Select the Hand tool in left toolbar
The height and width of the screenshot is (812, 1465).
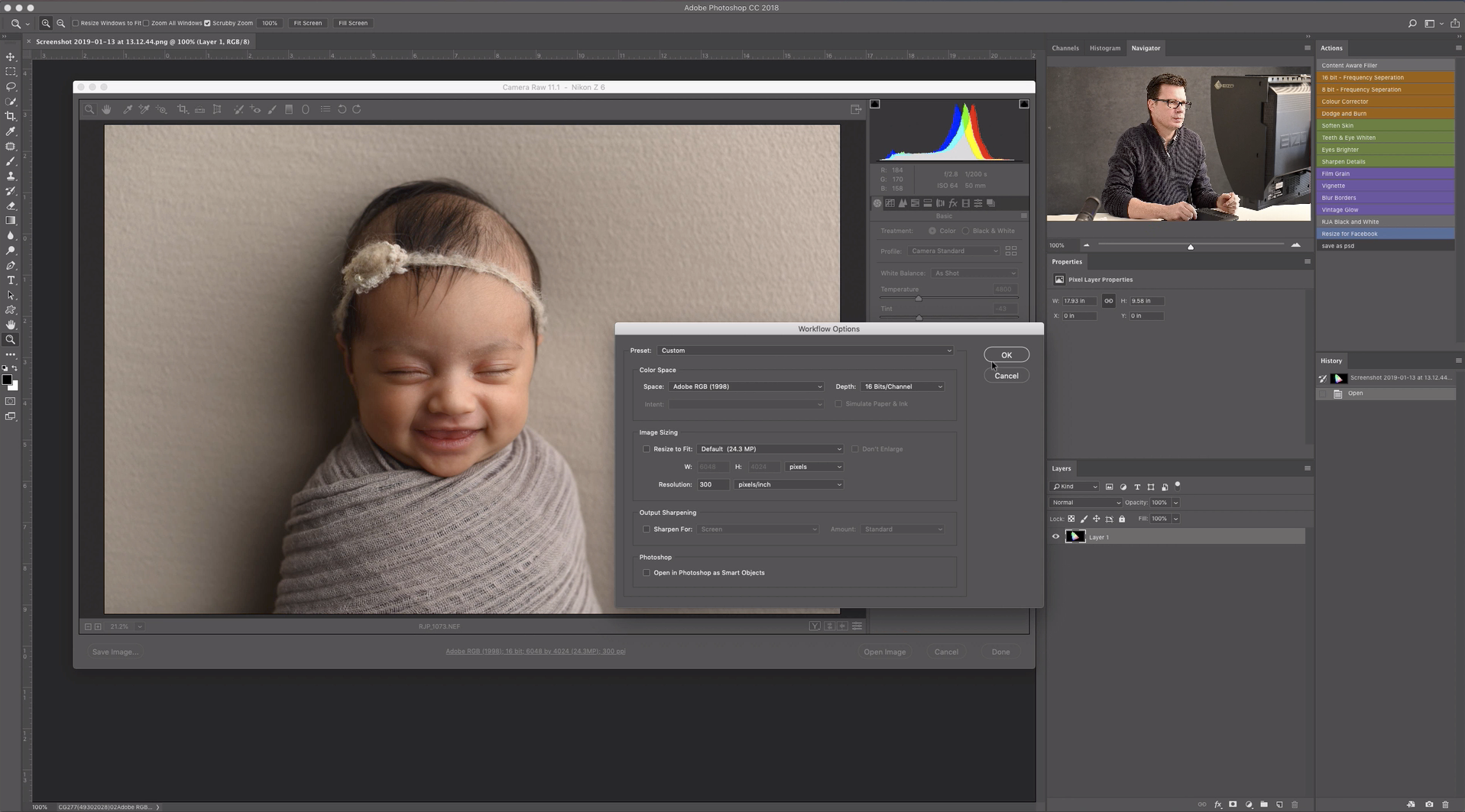11,325
